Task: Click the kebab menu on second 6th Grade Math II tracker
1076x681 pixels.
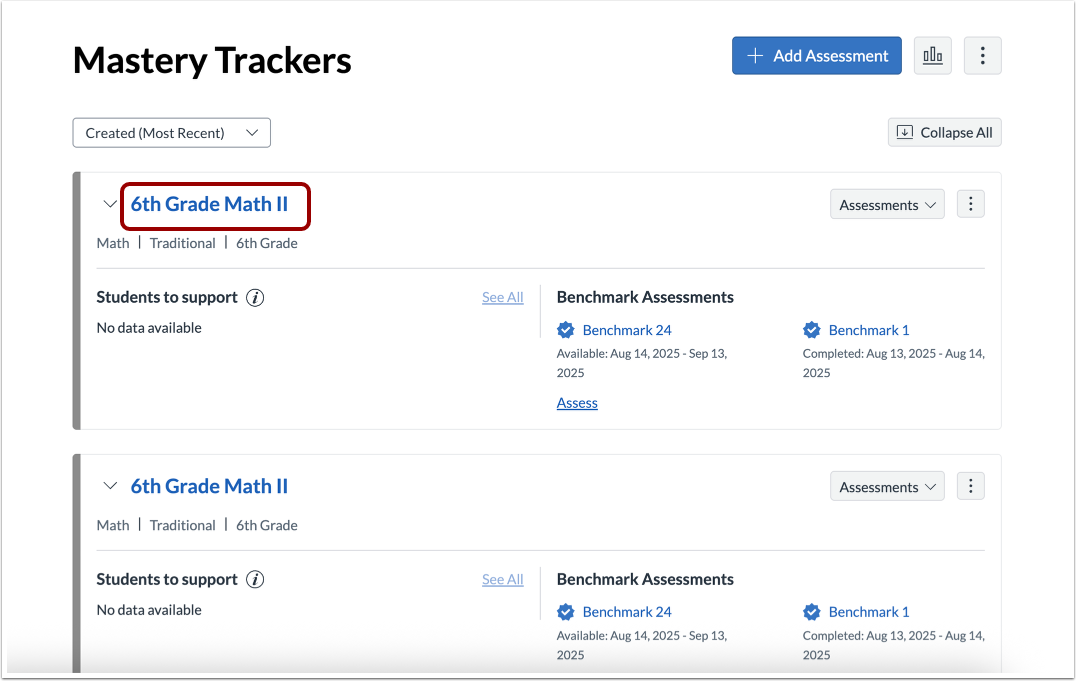Action: [970, 485]
